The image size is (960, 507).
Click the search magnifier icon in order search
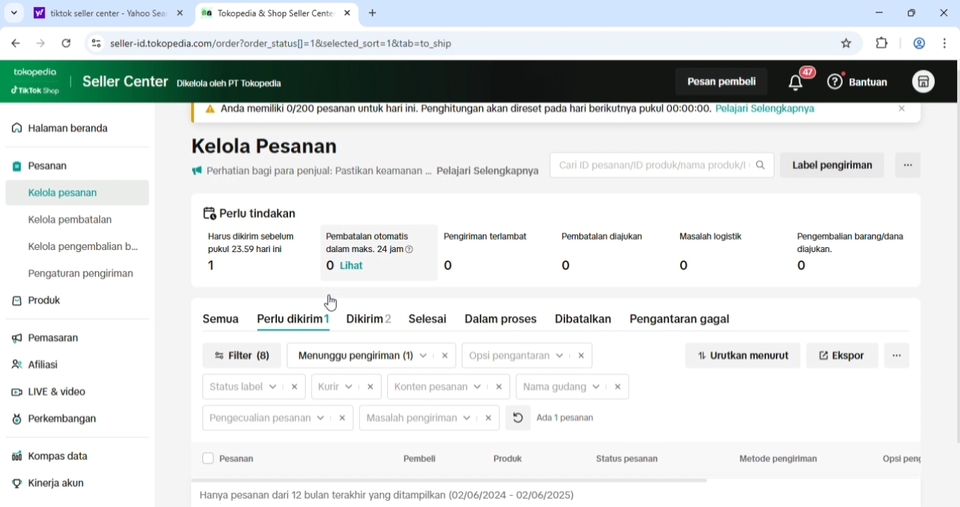tap(760, 165)
